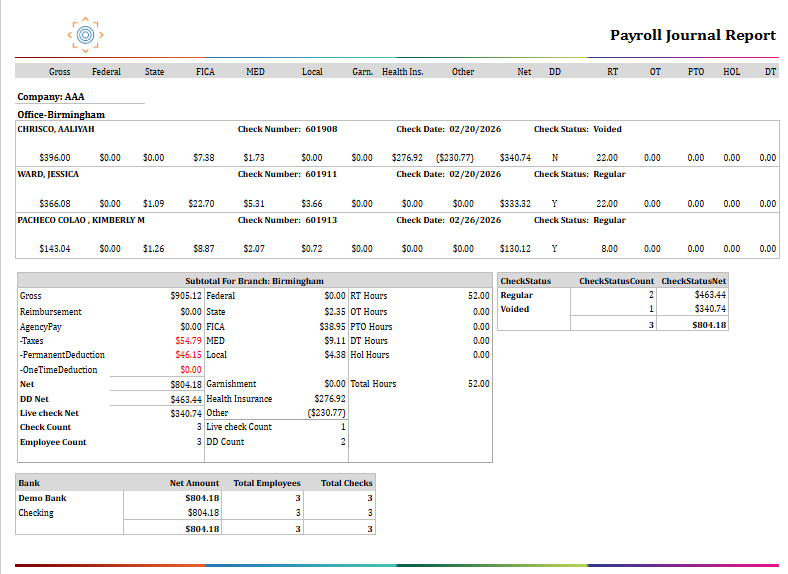Viewport: 788px width, 574px height.
Task: Click Subtotal For Branch: Birmingham header
Action: click(x=254, y=281)
